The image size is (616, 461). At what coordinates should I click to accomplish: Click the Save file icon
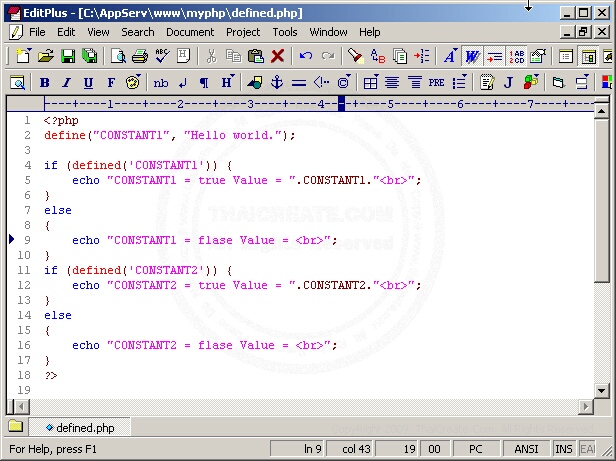click(68, 57)
